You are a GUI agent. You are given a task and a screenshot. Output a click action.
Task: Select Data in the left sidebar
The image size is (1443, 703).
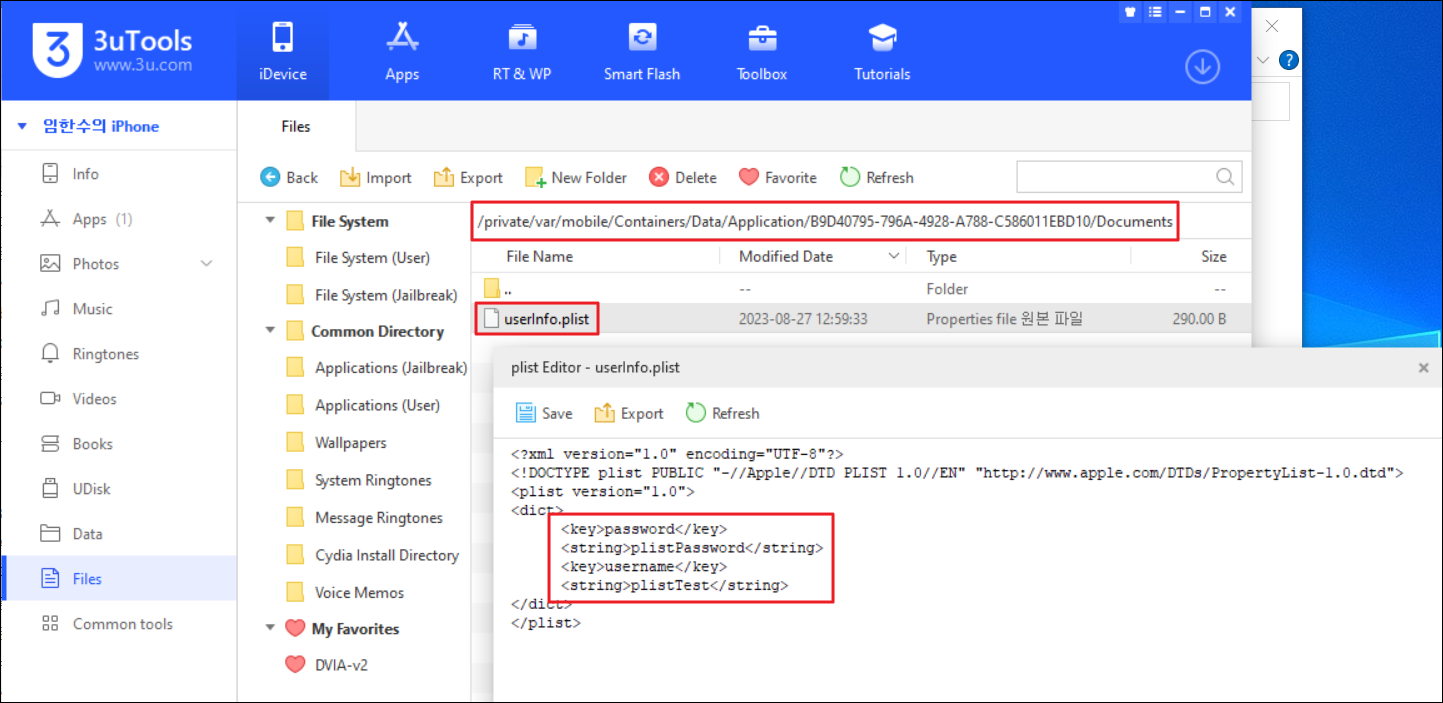coord(119,534)
